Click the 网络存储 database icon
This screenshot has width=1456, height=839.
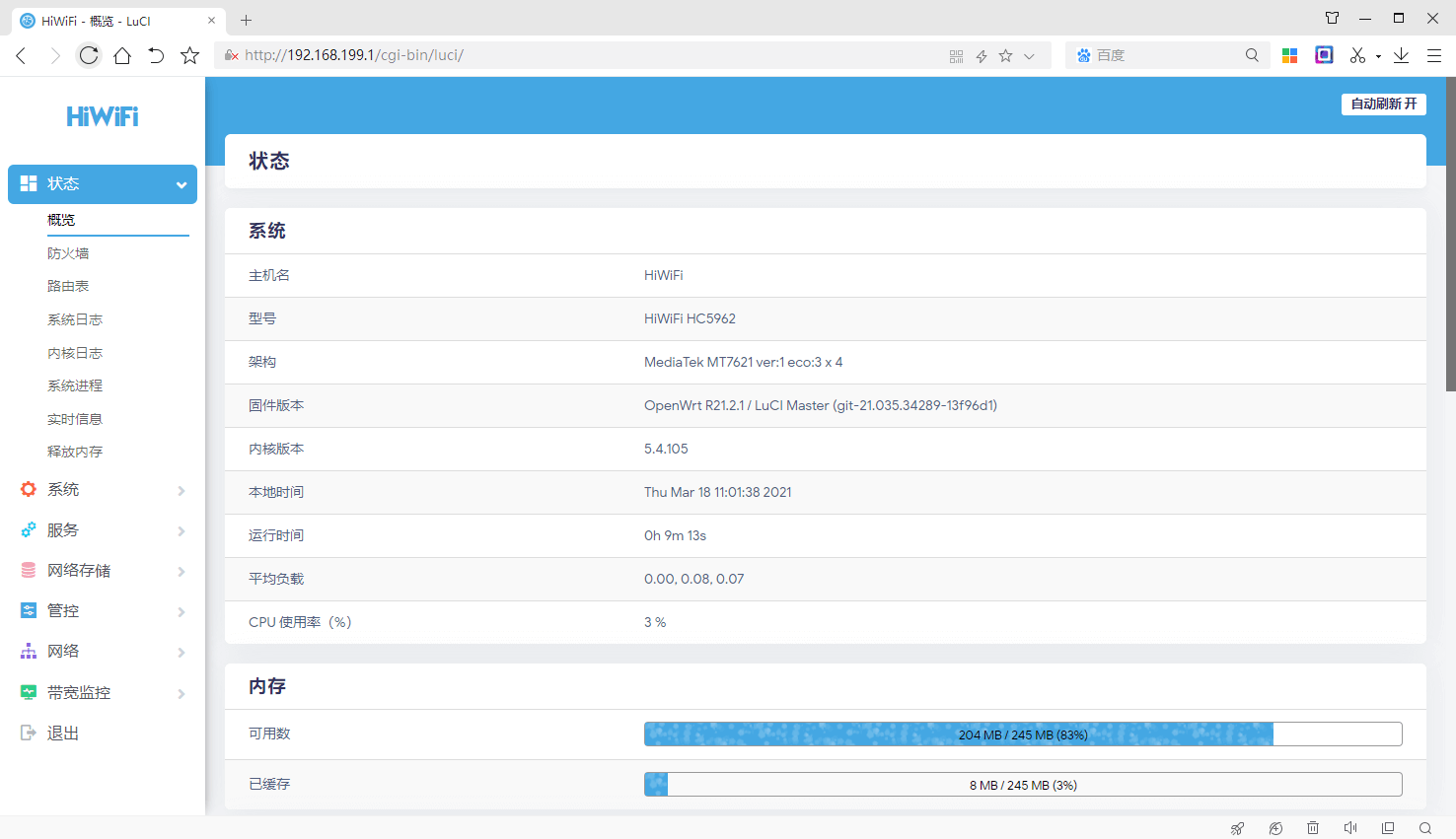pyautogui.click(x=29, y=570)
